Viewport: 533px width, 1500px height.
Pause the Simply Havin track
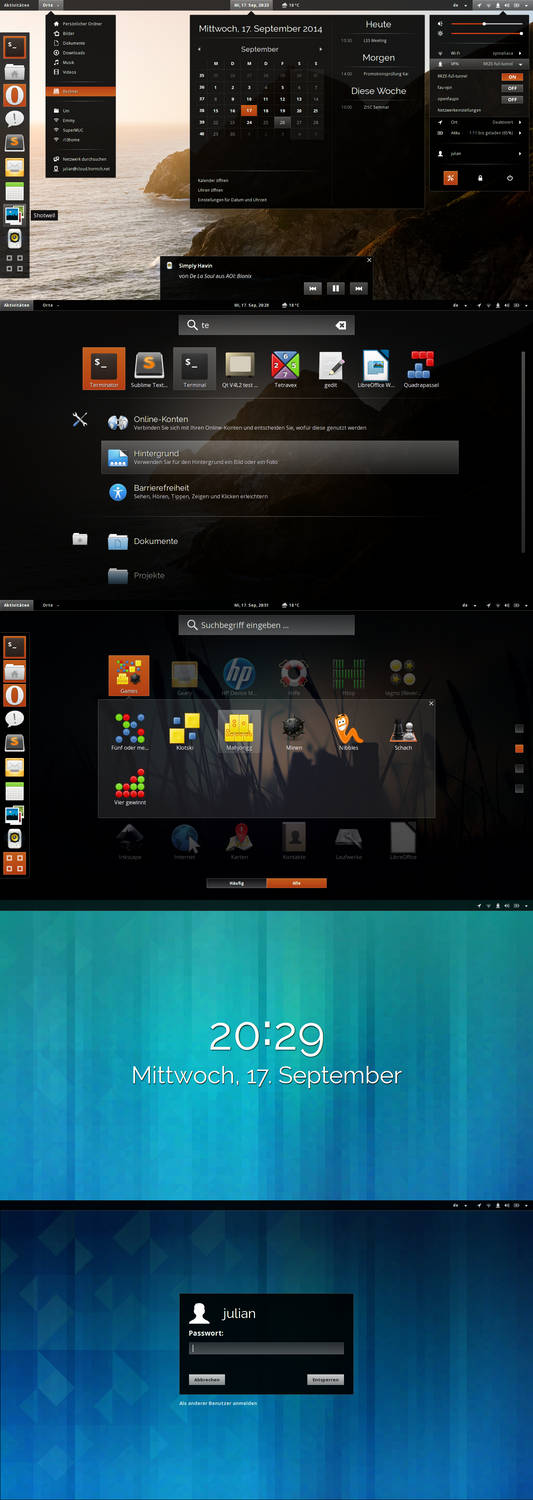pos(336,288)
